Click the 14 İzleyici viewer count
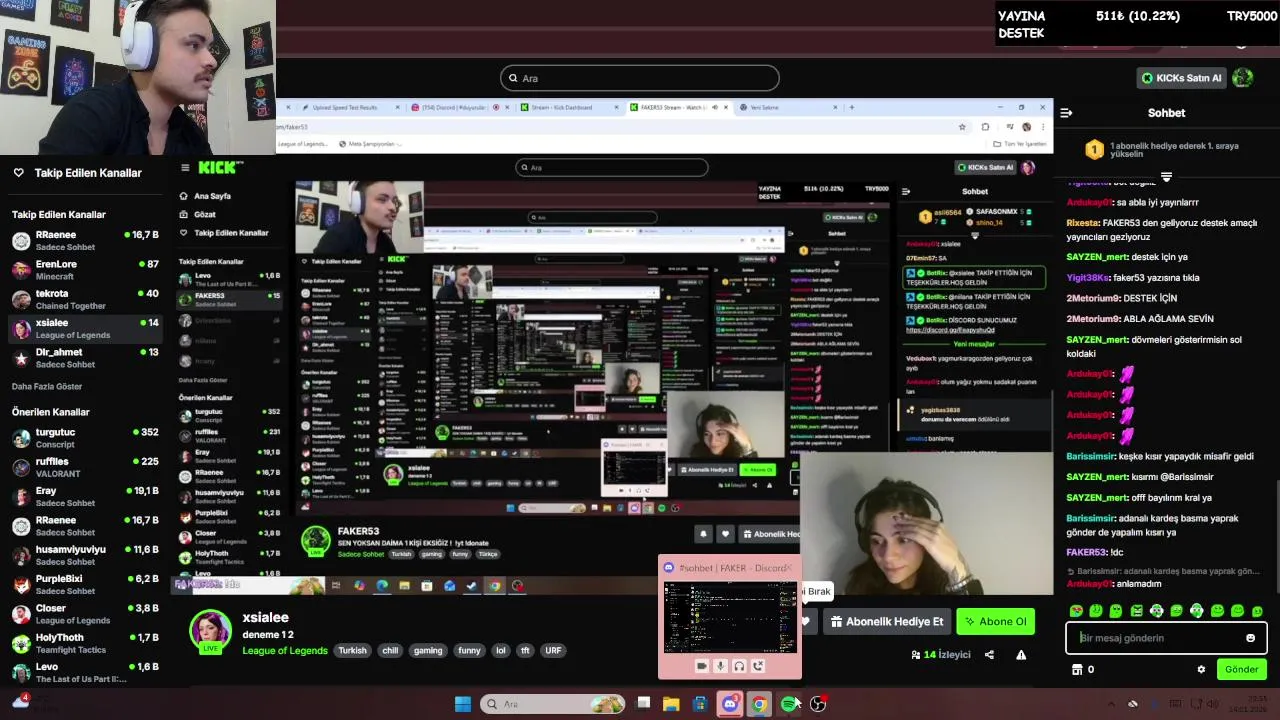Viewport: 1280px width, 720px height. 941,655
